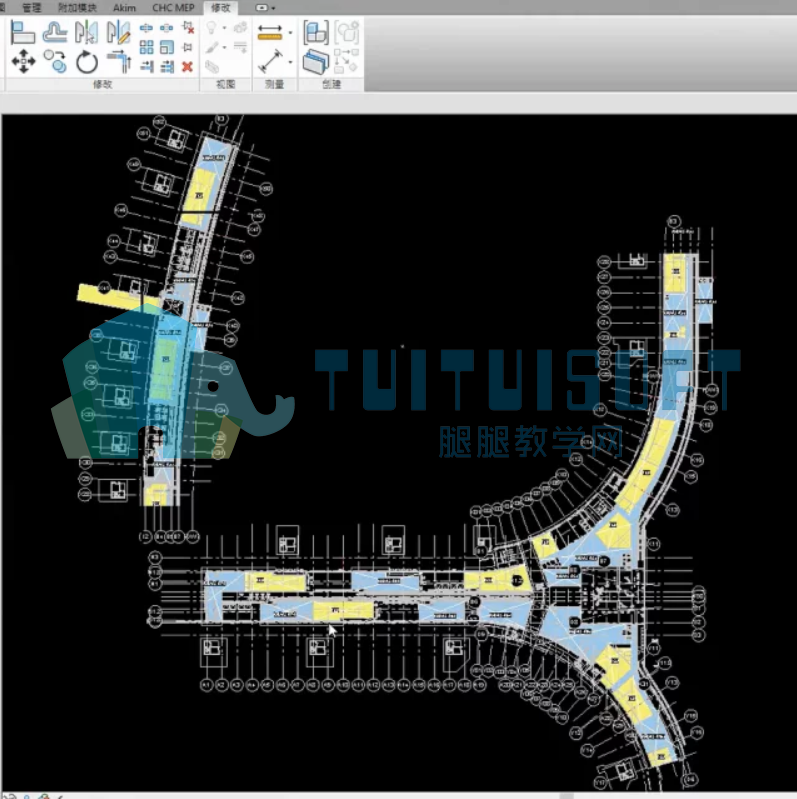Click the Hide in View lightbulb
Screen dimensions: 797x799
point(211,28)
